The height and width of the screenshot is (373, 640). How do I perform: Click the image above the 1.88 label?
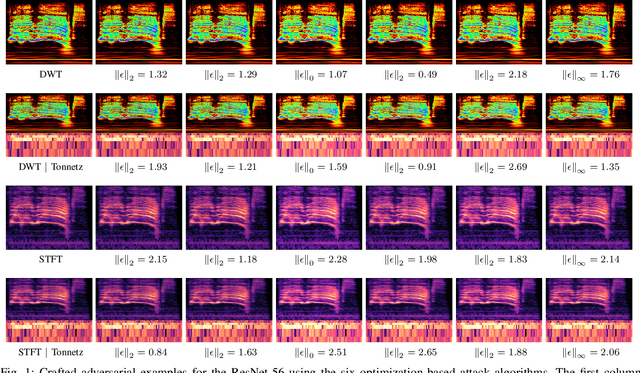click(499, 310)
